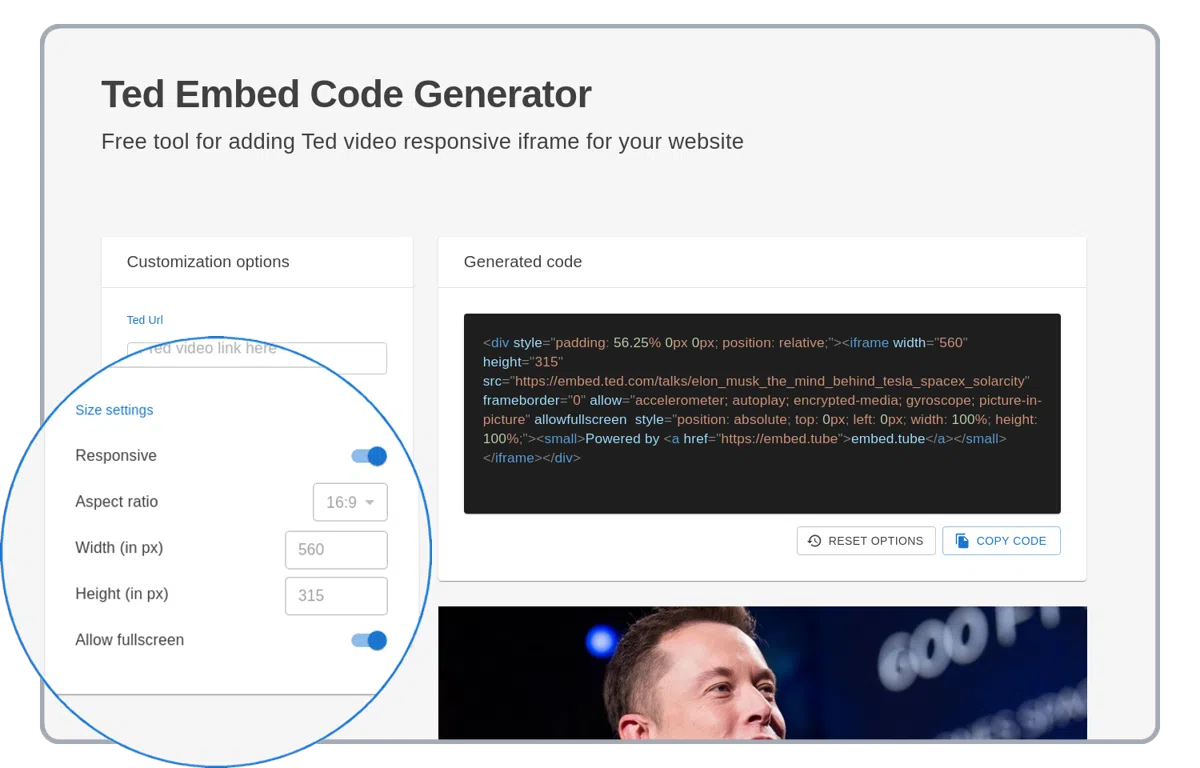Focus the Width (in px) field
The image size is (1200, 768).
[336, 549]
